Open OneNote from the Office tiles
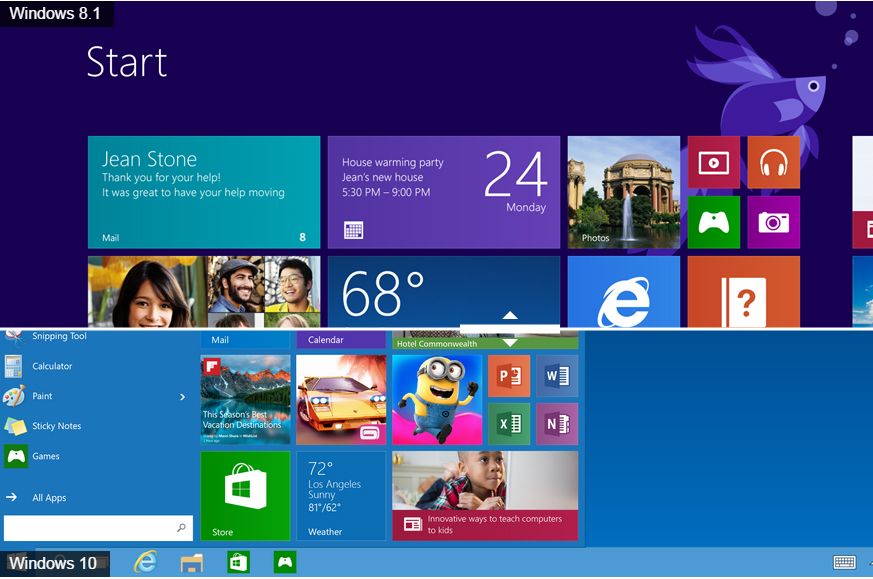 coord(557,424)
